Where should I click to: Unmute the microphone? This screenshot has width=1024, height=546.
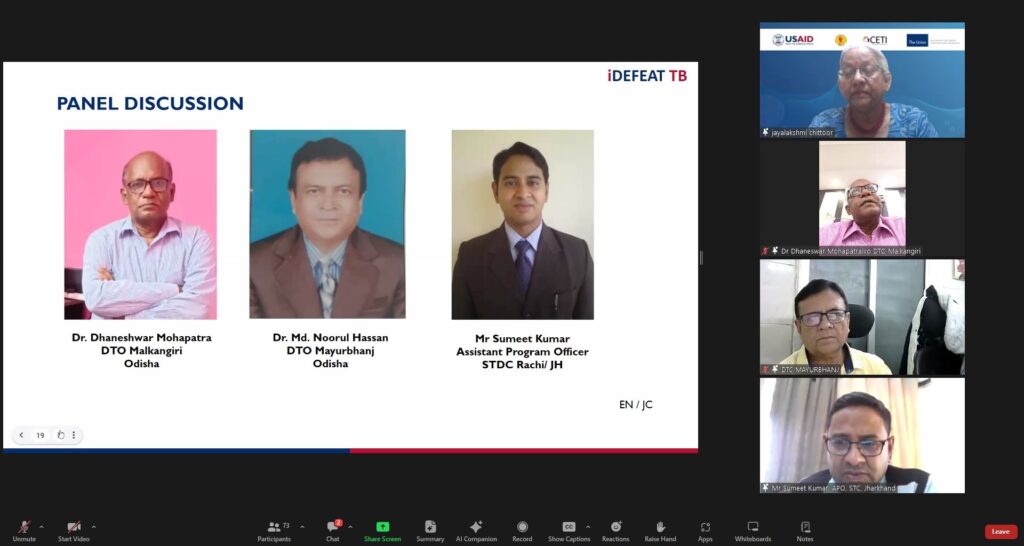coord(24,530)
